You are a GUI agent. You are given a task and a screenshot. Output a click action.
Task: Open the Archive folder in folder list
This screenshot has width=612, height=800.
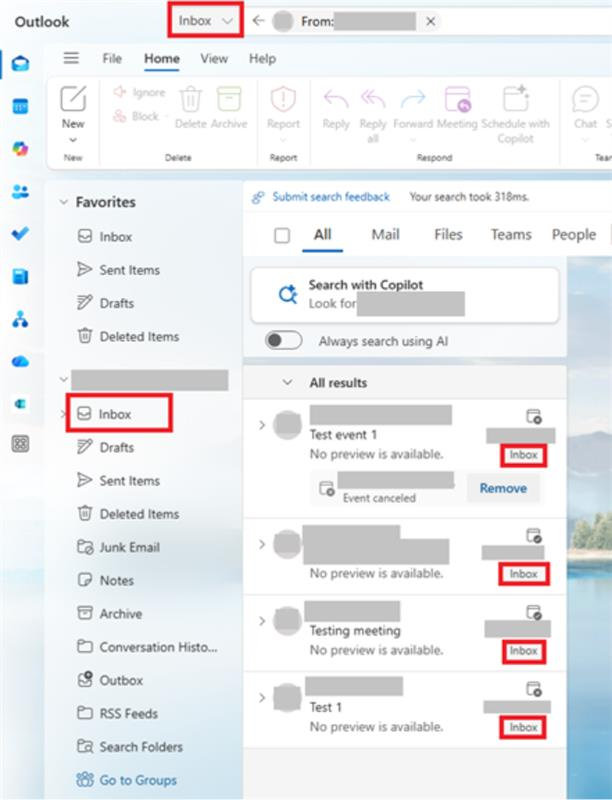point(121,614)
